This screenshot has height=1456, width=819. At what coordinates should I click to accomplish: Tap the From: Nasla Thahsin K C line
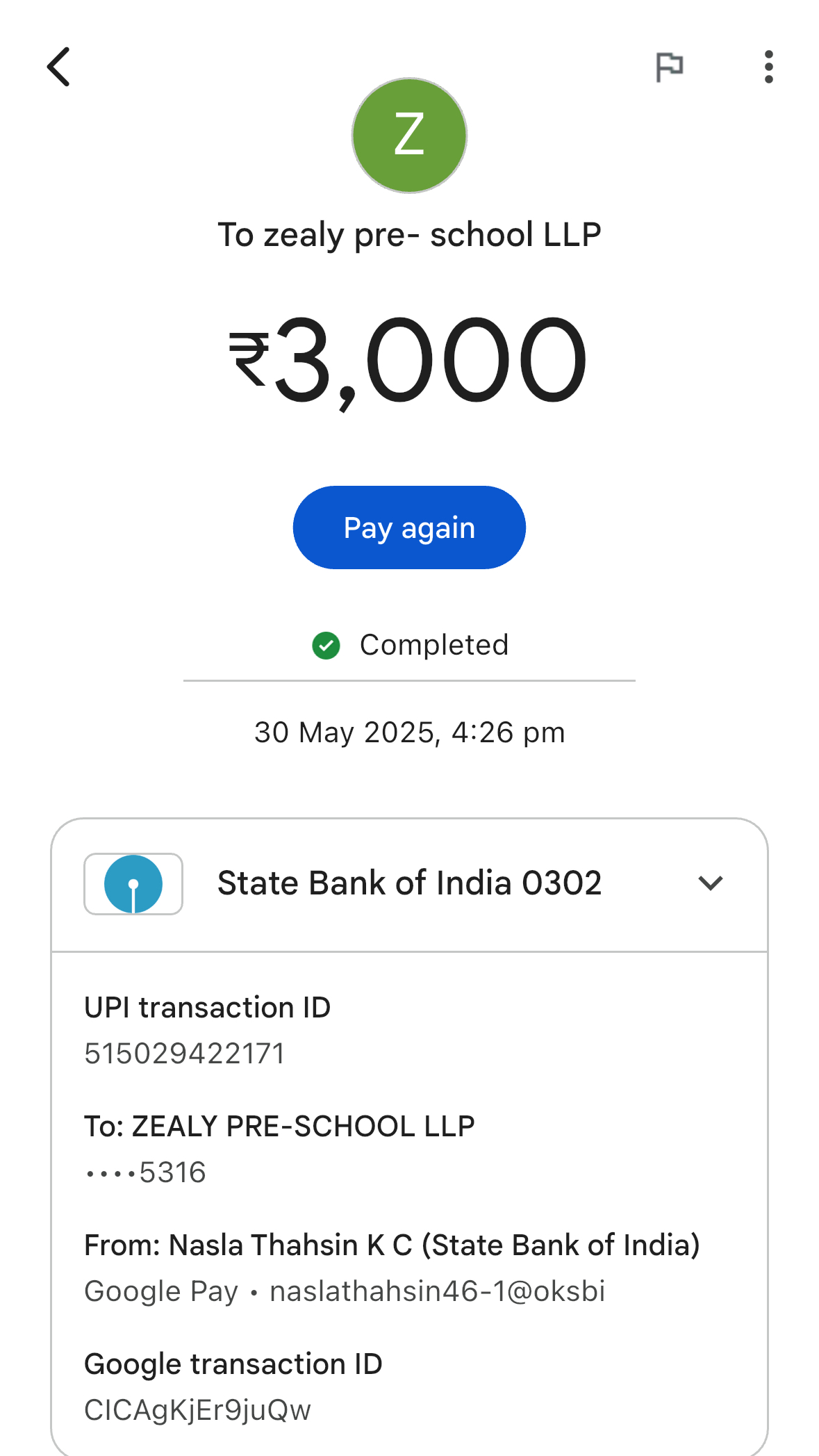point(392,1245)
